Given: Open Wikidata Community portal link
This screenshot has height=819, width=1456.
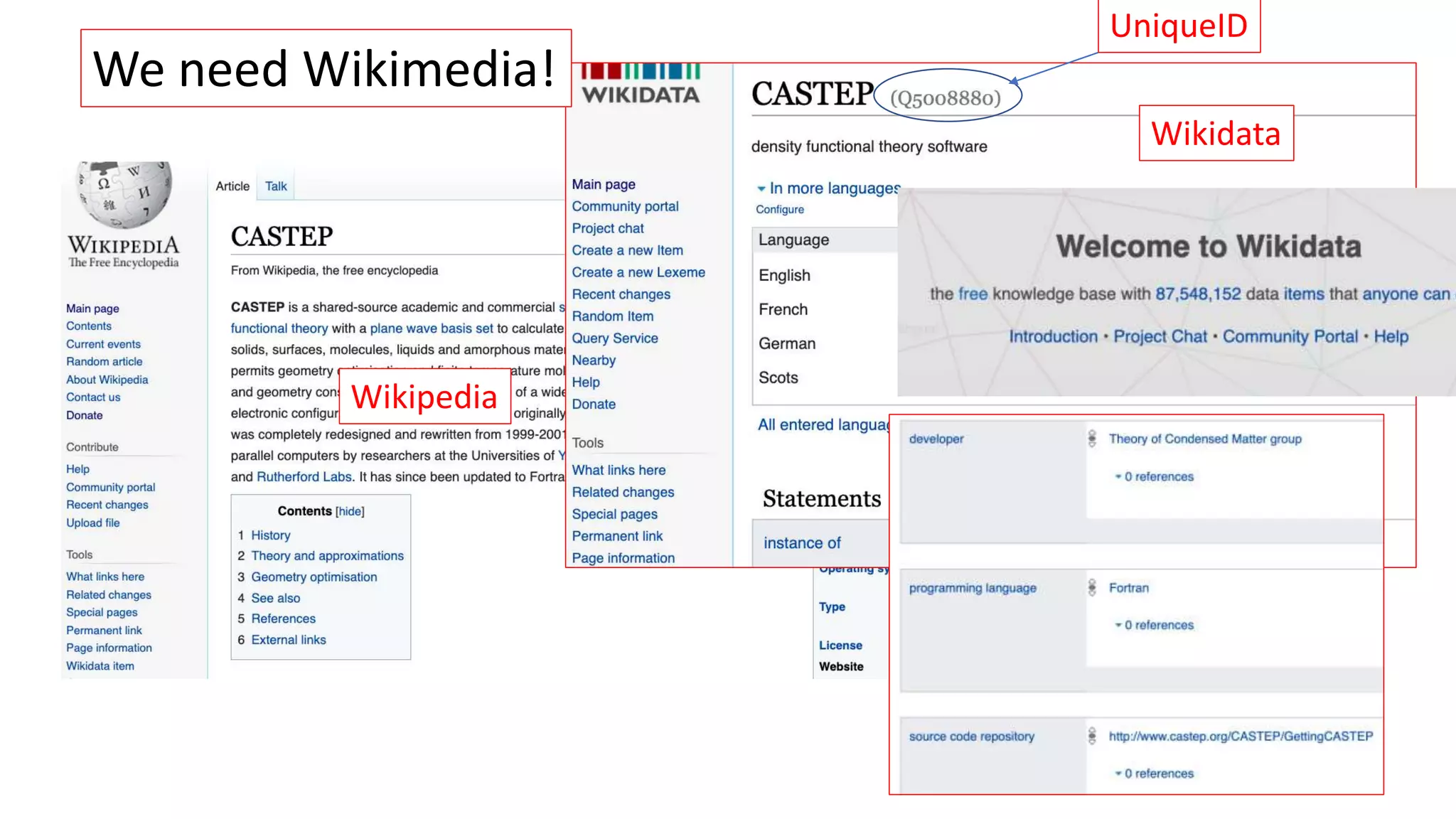Looking at the screenshot, I should (x=625, y=207).
